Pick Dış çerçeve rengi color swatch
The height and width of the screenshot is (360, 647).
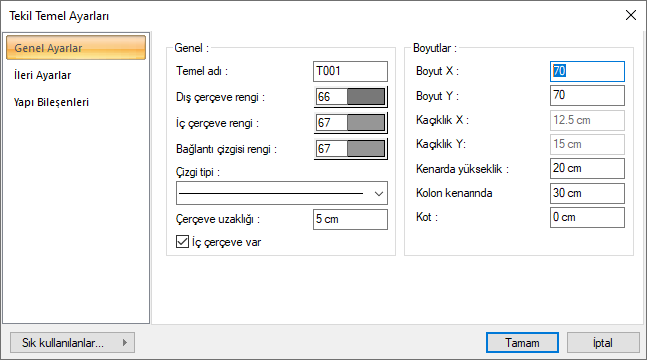point(366,97)
